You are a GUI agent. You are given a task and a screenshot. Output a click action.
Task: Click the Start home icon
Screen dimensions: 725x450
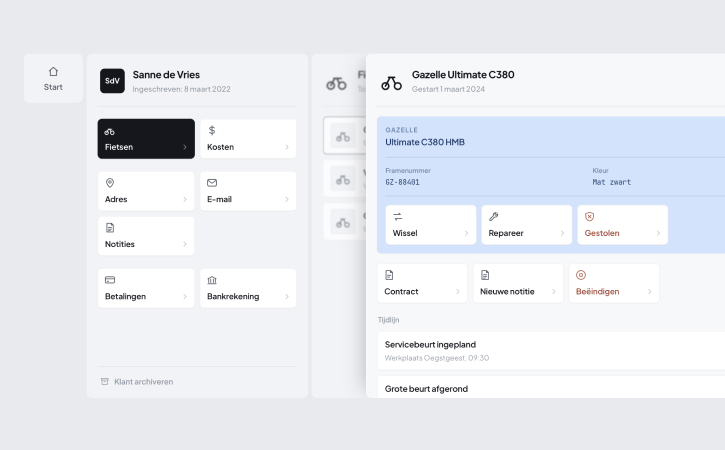tap(53, 72)
